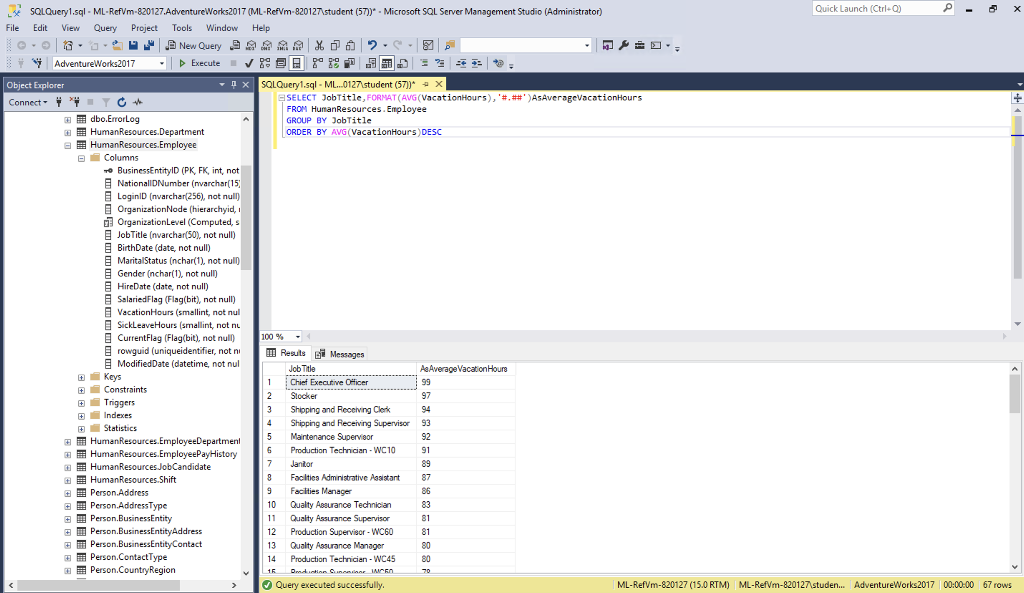1024x593 pixels.
Task: Refresh the Object Explorer tree
Action: [122, 102]
